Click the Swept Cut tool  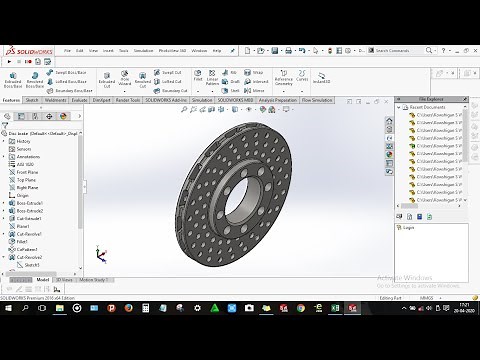168,72
